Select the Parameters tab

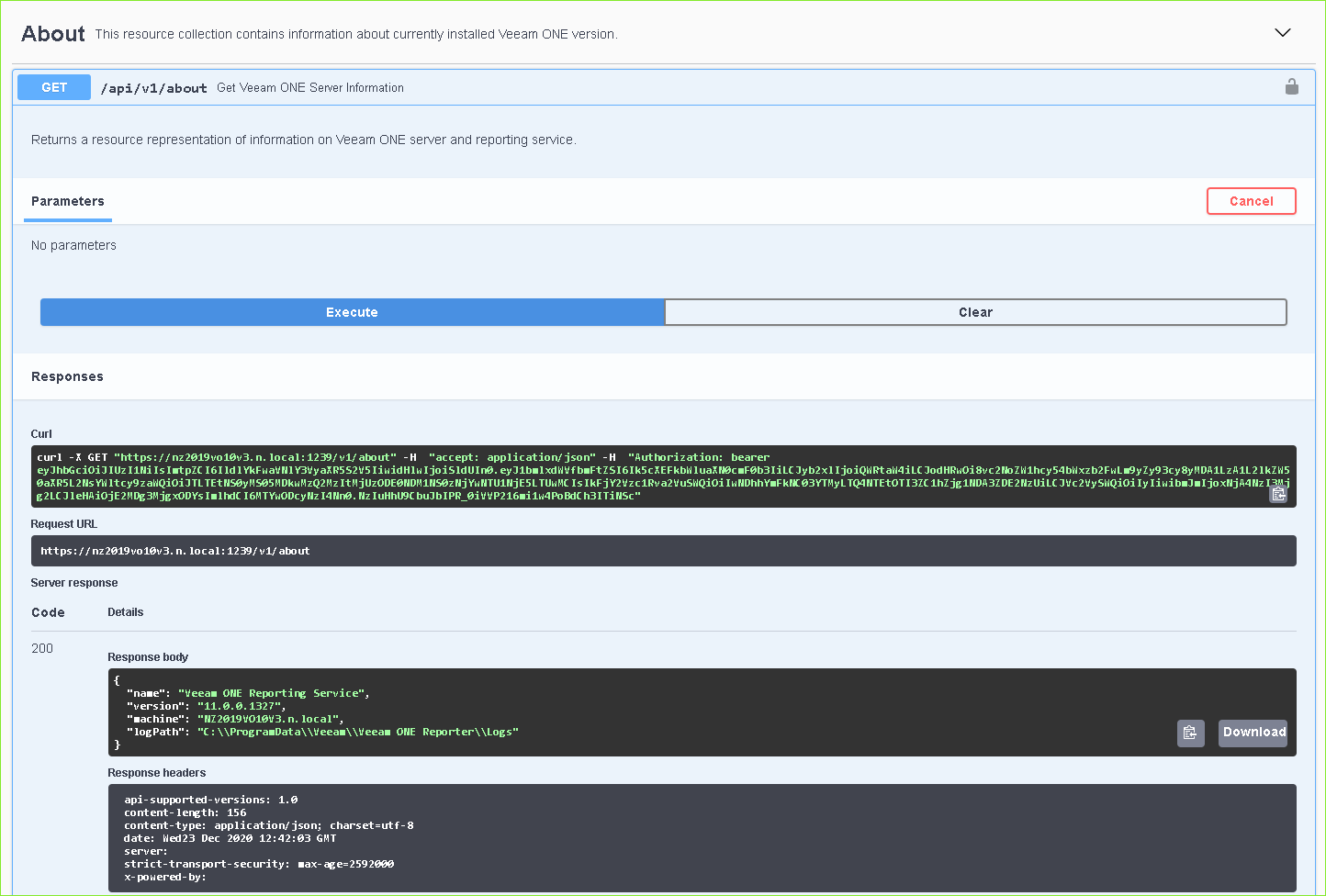pyautogui.click(x=68, y=202)
